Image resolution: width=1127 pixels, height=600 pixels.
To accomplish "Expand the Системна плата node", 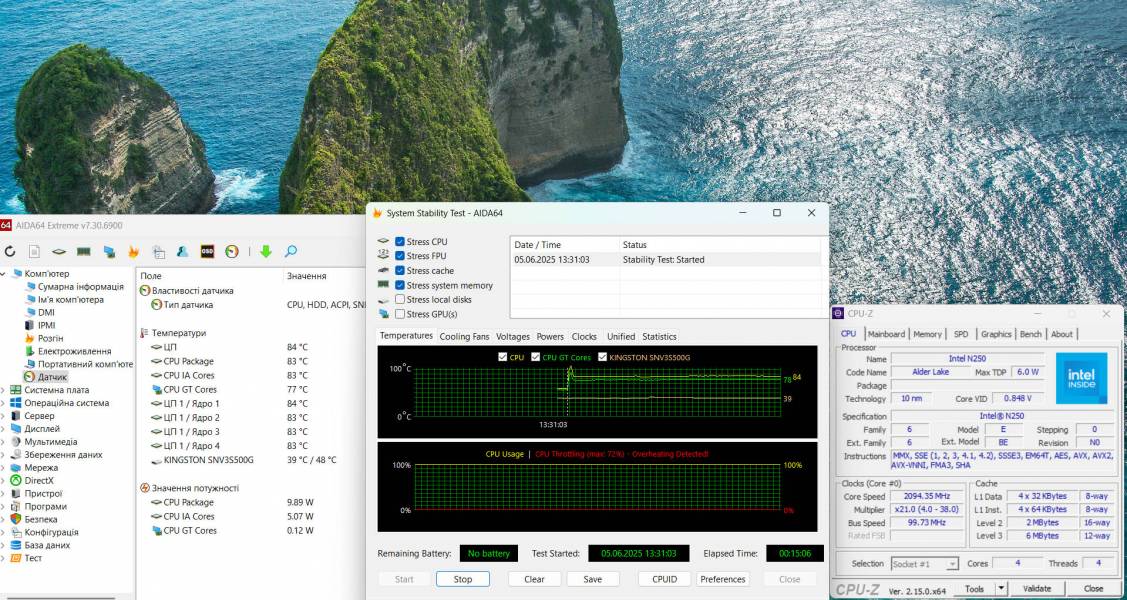I will point(4,390).
